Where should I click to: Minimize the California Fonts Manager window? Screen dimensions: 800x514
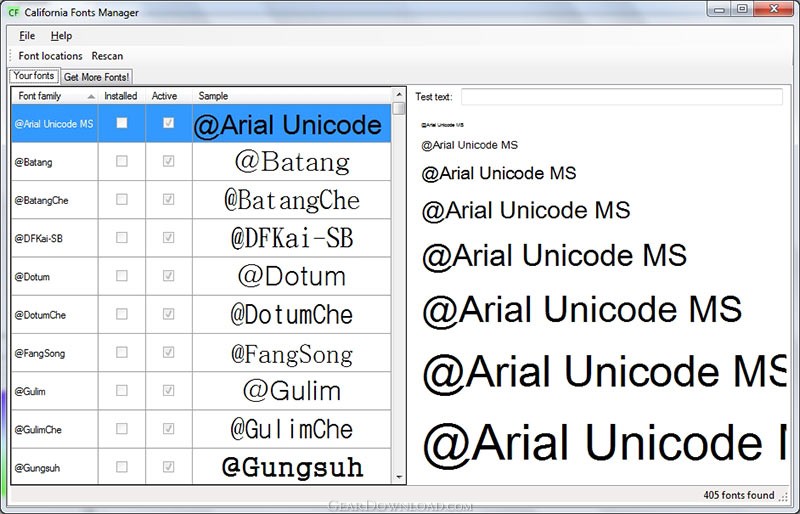click(x=719, y=9)
